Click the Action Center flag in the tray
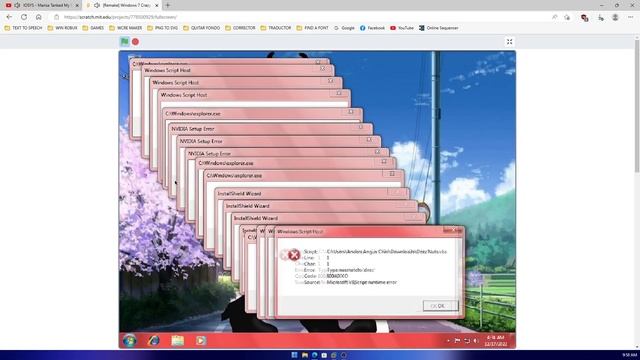 click(457, 341)
